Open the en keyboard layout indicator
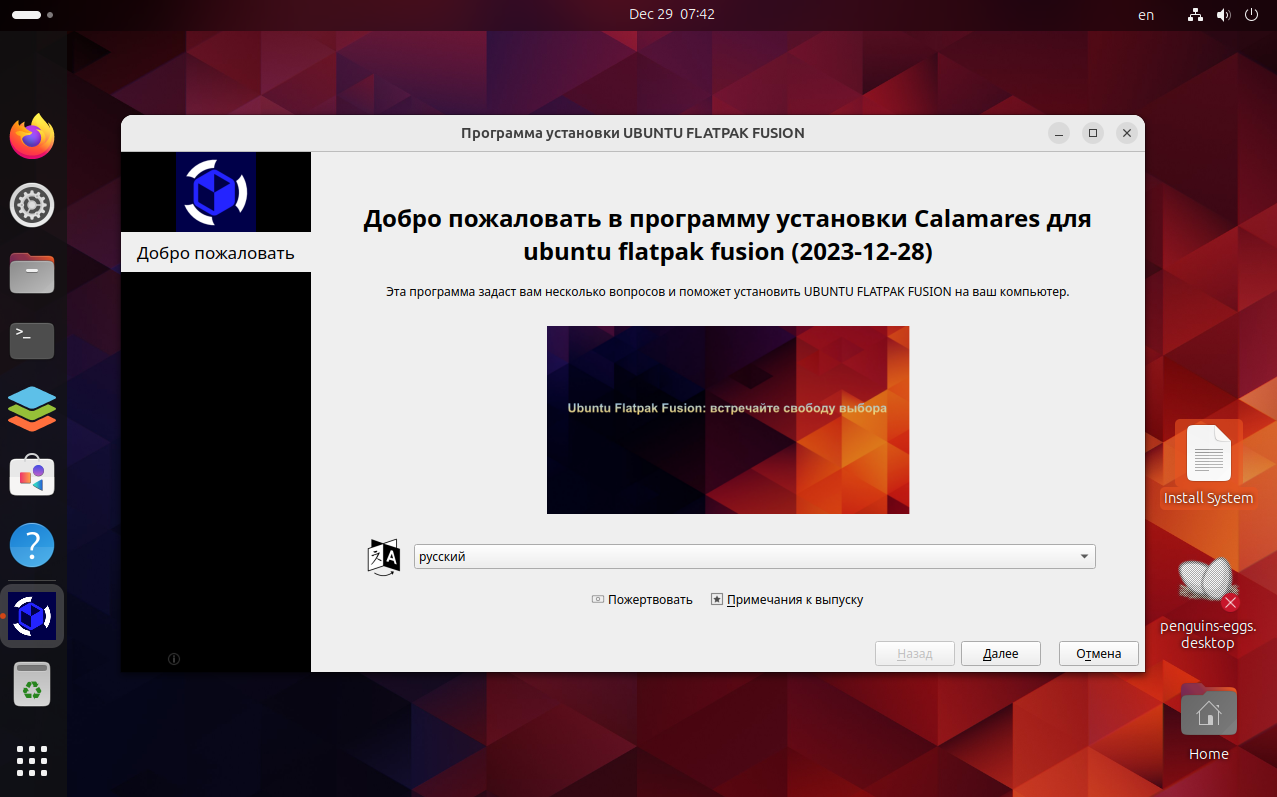The width and height of the screenshot is (1277, 797). point(1146,15)
